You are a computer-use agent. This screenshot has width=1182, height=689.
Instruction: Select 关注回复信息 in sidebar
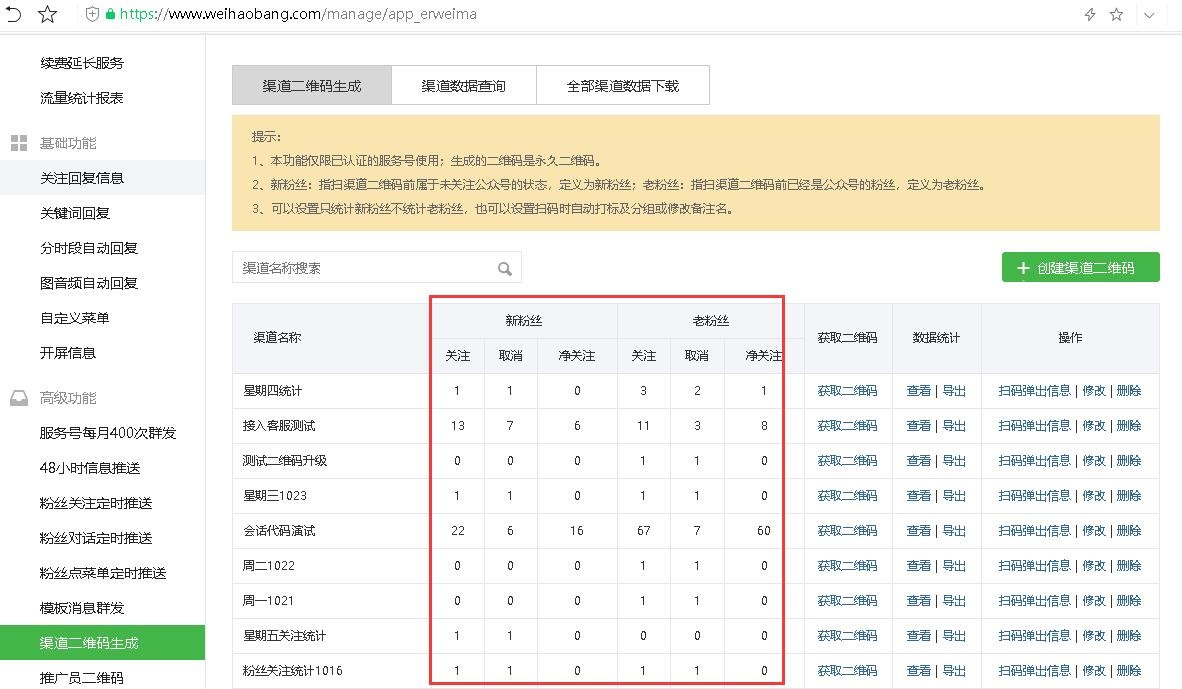(x=103, y=178)
